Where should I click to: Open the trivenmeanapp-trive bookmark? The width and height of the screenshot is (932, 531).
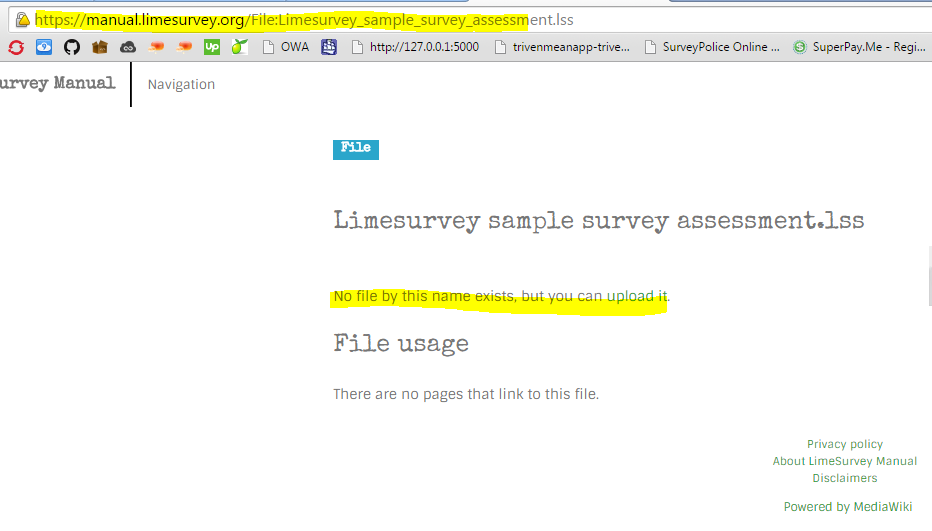click(562, 47)
